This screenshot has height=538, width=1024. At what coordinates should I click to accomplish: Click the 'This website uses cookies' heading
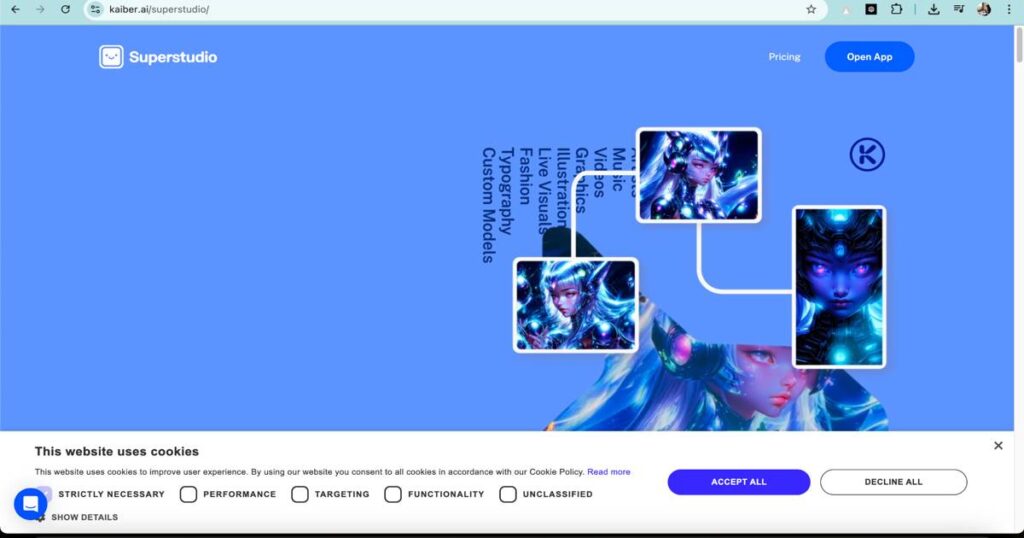(117, 451)
